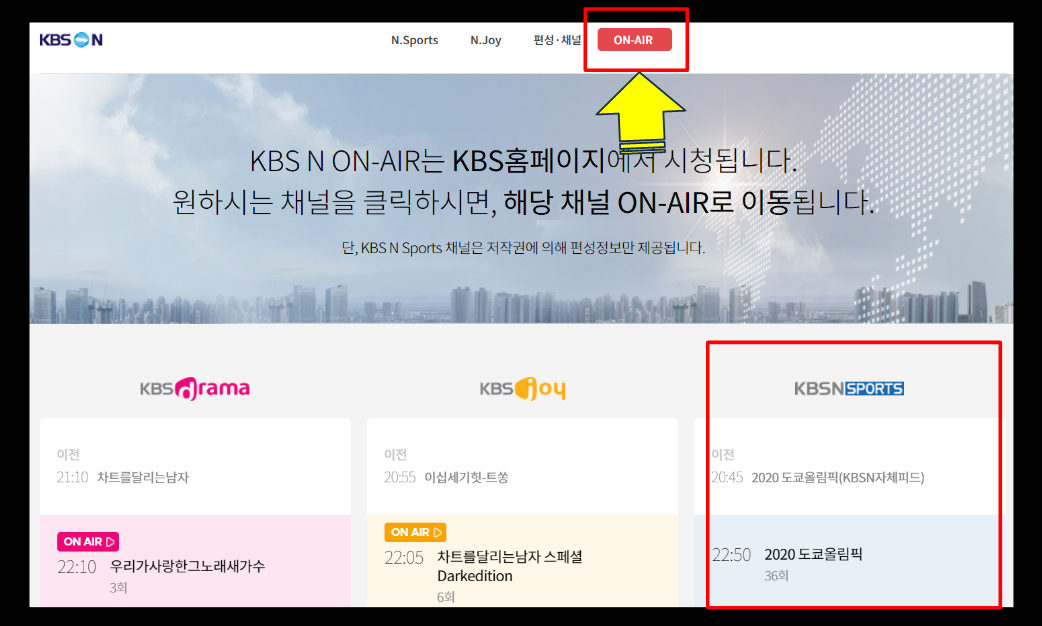Click the 3회 episode label
Viewport: 1042px width, 626px height.
[x=118, y=587]
